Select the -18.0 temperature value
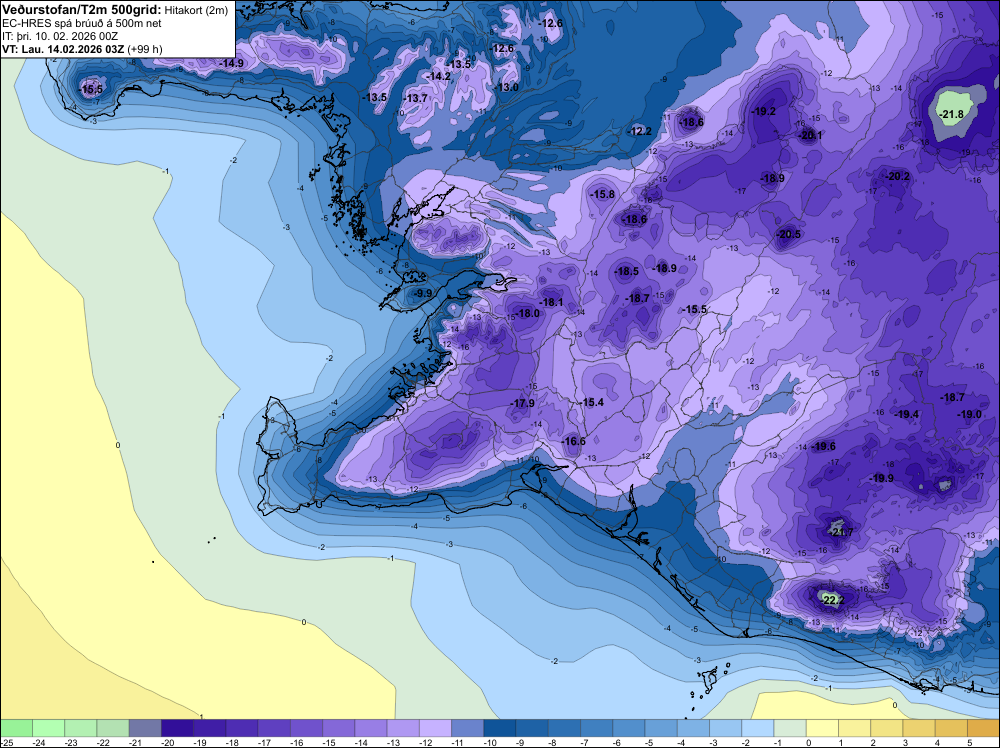The height and width of the screenshot is (748, 1000). pyautogui.click(x=528, y=313)
